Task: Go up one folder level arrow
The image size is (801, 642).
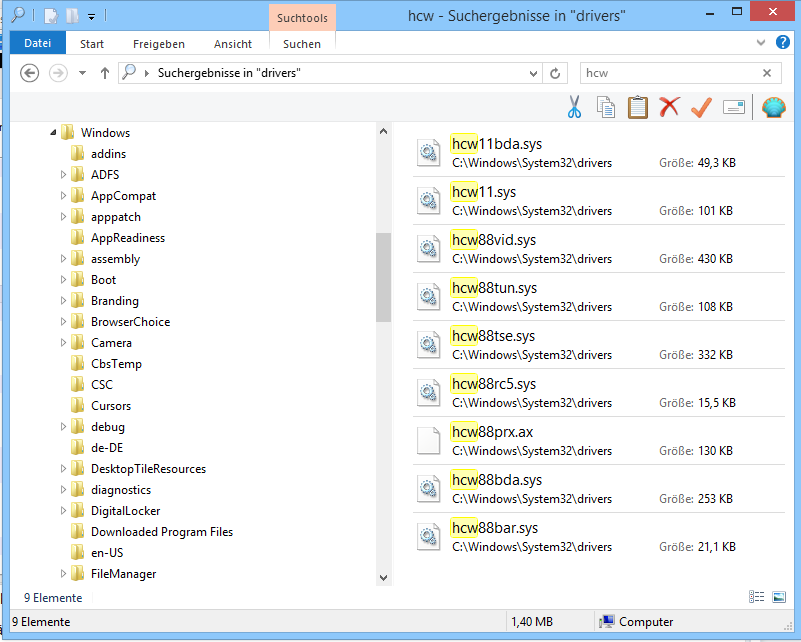Action: 105,73
